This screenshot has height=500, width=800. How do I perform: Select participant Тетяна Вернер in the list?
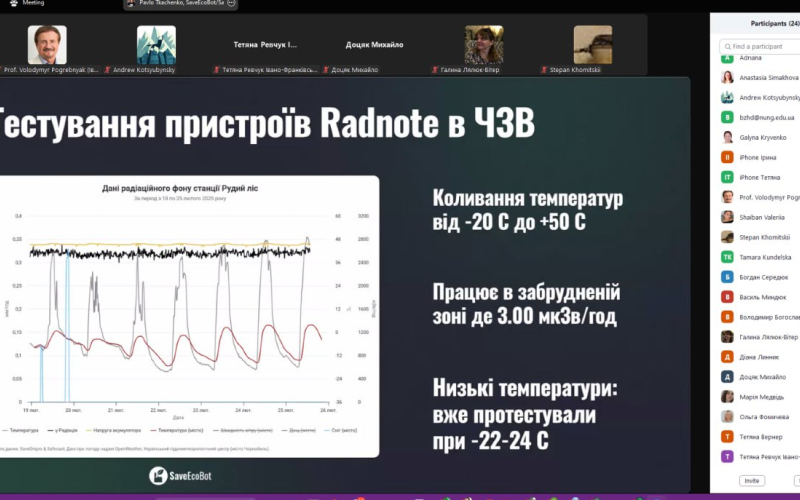click(760, 437)
